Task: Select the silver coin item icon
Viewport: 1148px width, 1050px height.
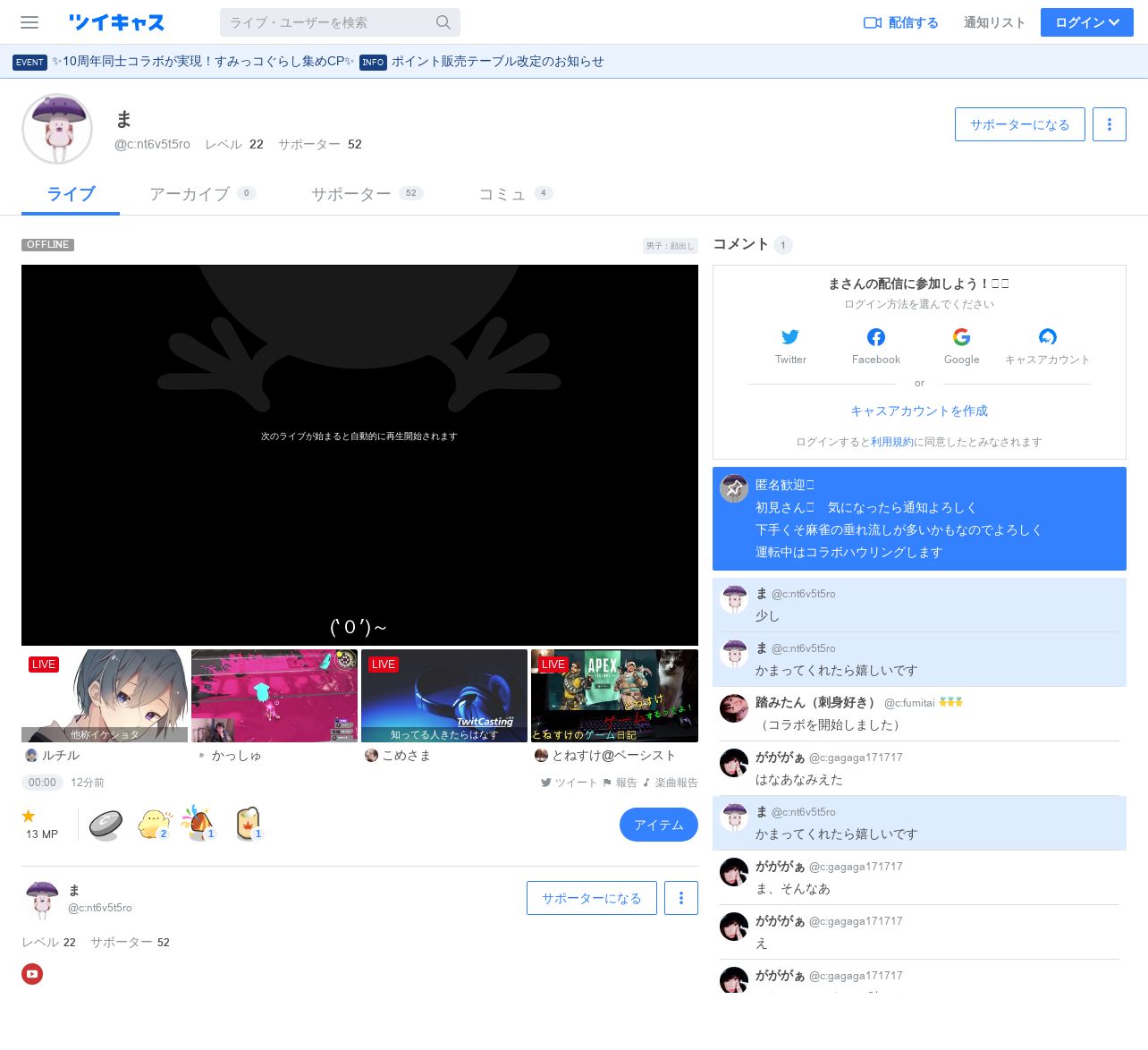Action: [105, 824]
